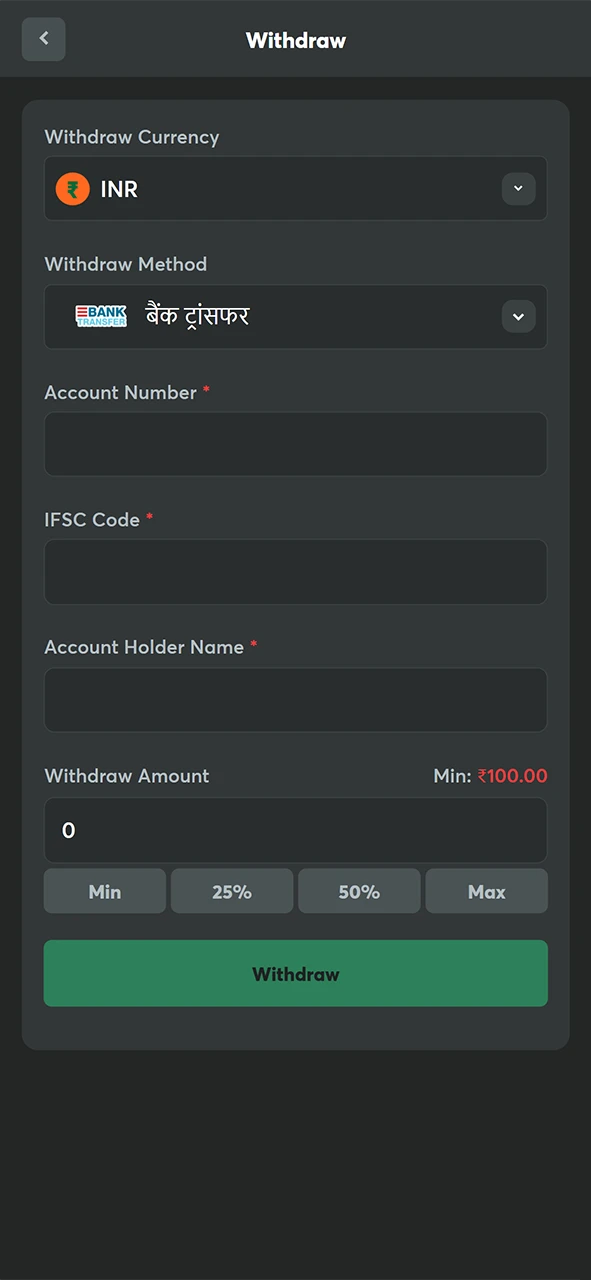
Task: Select the 25% amount option
Action: pyautogui.click(x=232, y=891)
